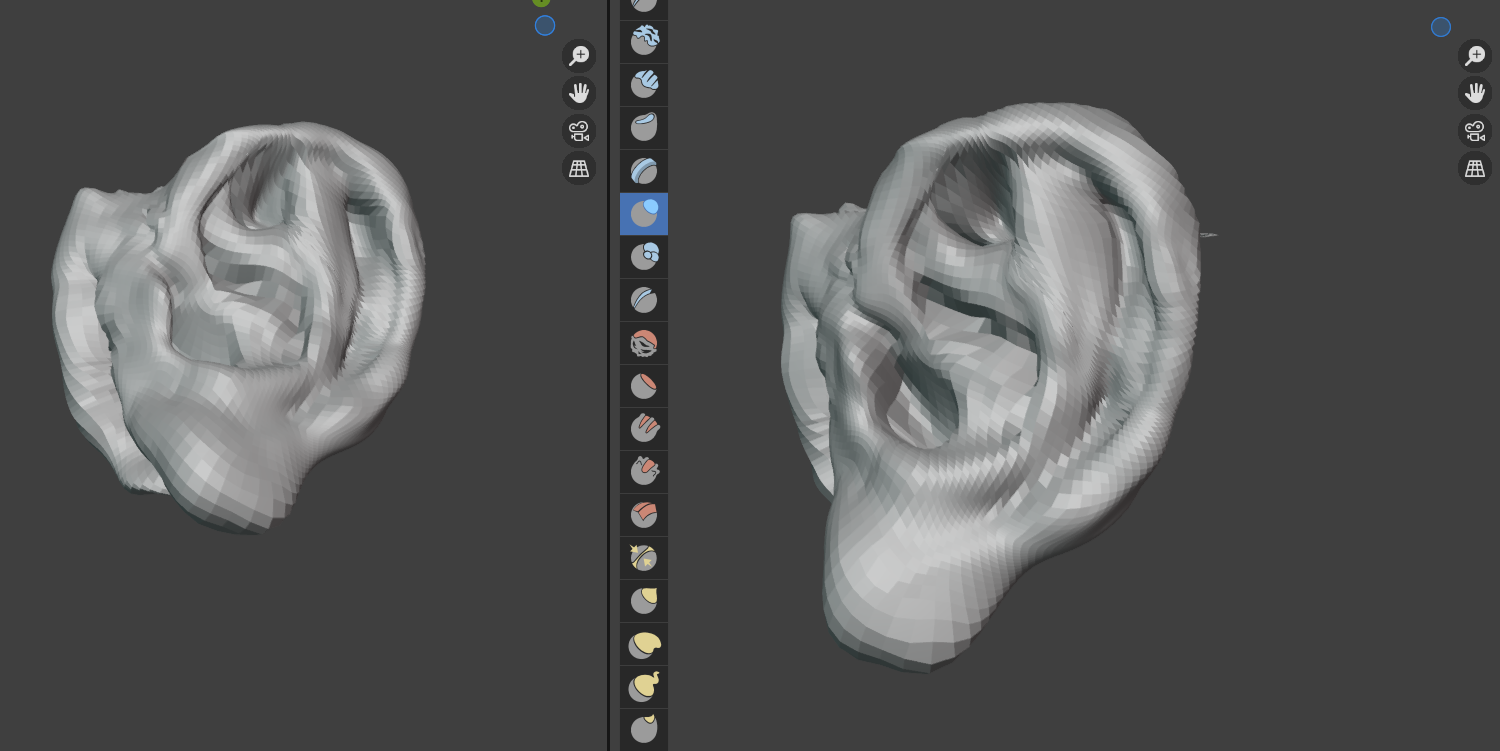Toggle camera view in right viewport
This screenshot has height=751, width=1500.
(x=1475, y=131)
